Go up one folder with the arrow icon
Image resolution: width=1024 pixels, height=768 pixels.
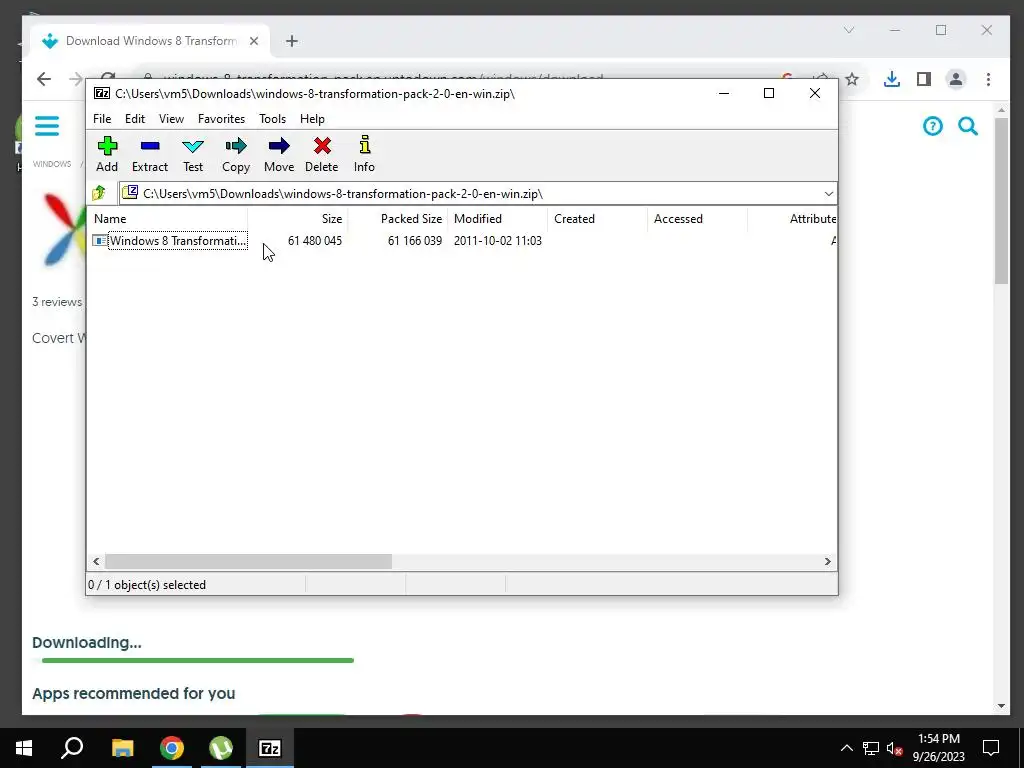pyautogui.click(x=99, y=193)
